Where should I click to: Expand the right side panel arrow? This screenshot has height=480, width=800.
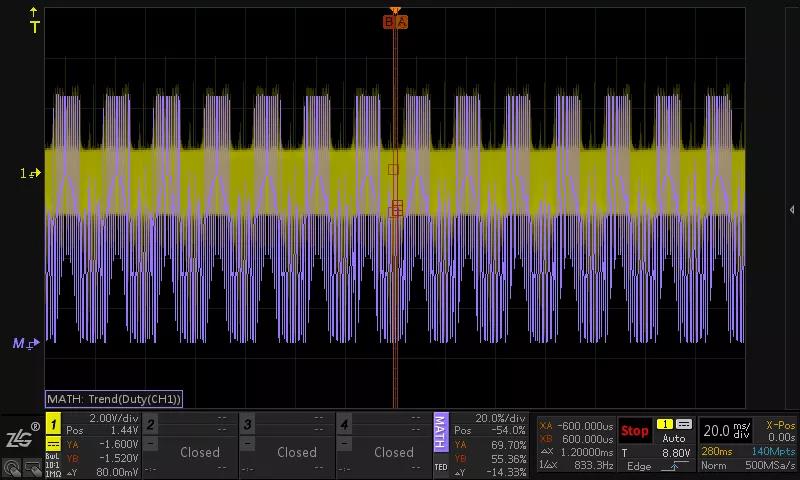(792, 209)
